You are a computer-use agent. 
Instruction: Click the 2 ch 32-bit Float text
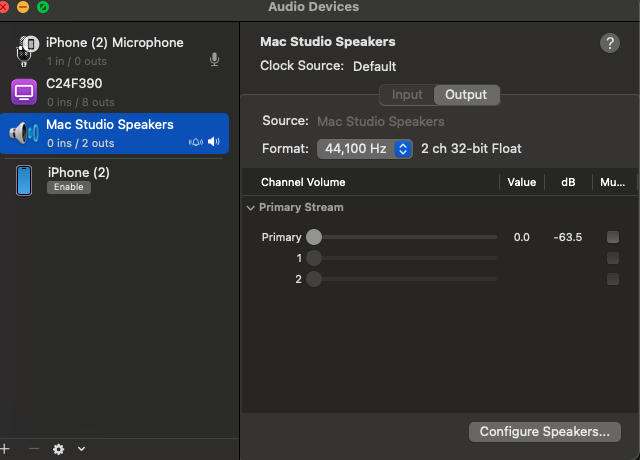coord(471,149)
